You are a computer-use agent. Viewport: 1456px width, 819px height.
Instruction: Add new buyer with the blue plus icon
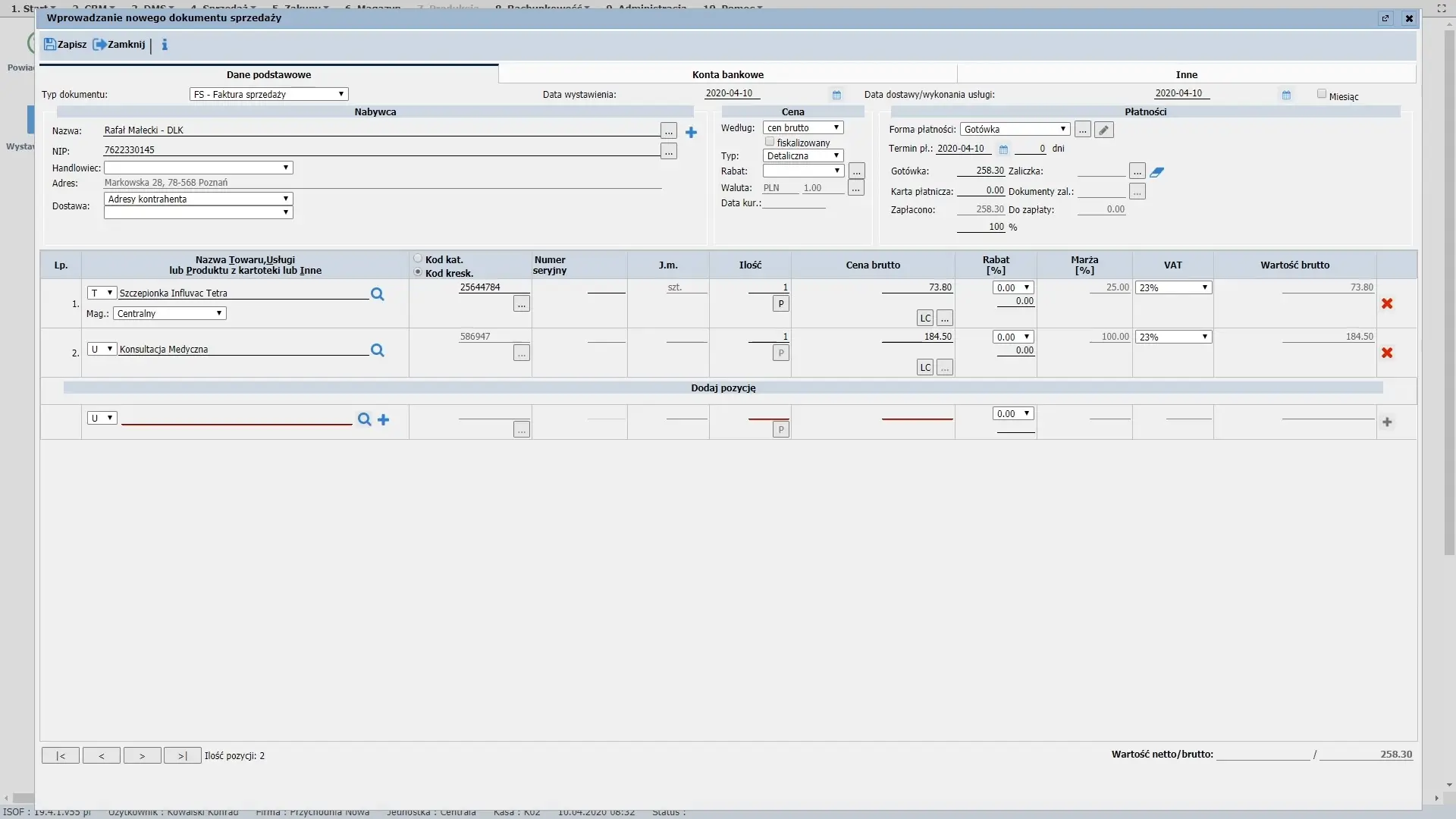point(691,133)
